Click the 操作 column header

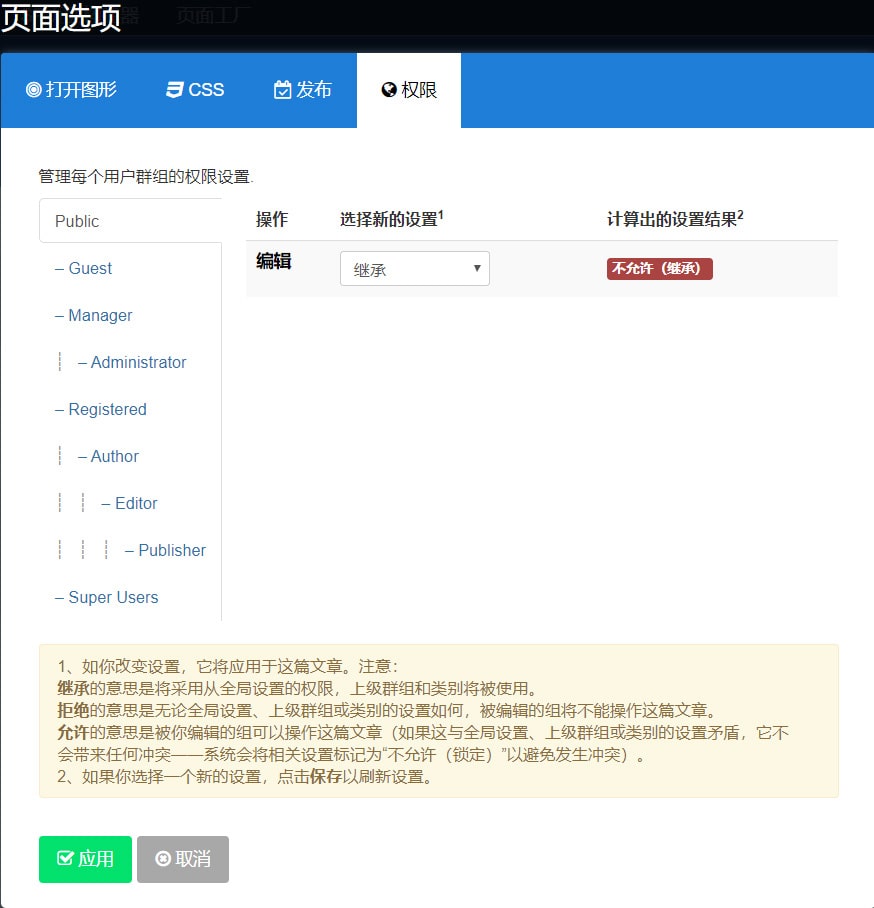[x=272, y=219]
